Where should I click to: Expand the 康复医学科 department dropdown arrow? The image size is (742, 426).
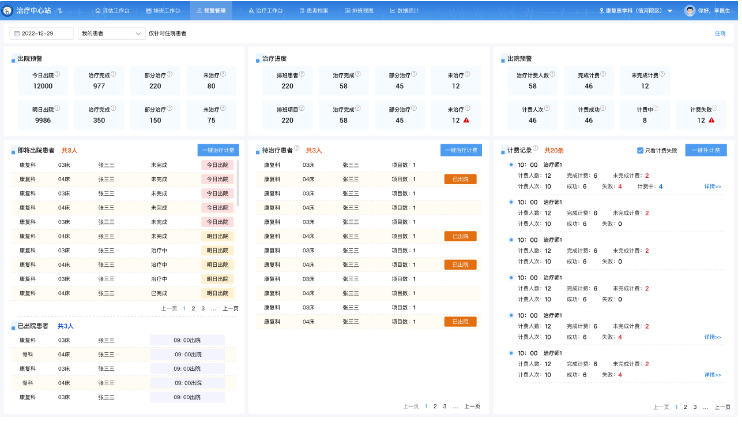670,11
